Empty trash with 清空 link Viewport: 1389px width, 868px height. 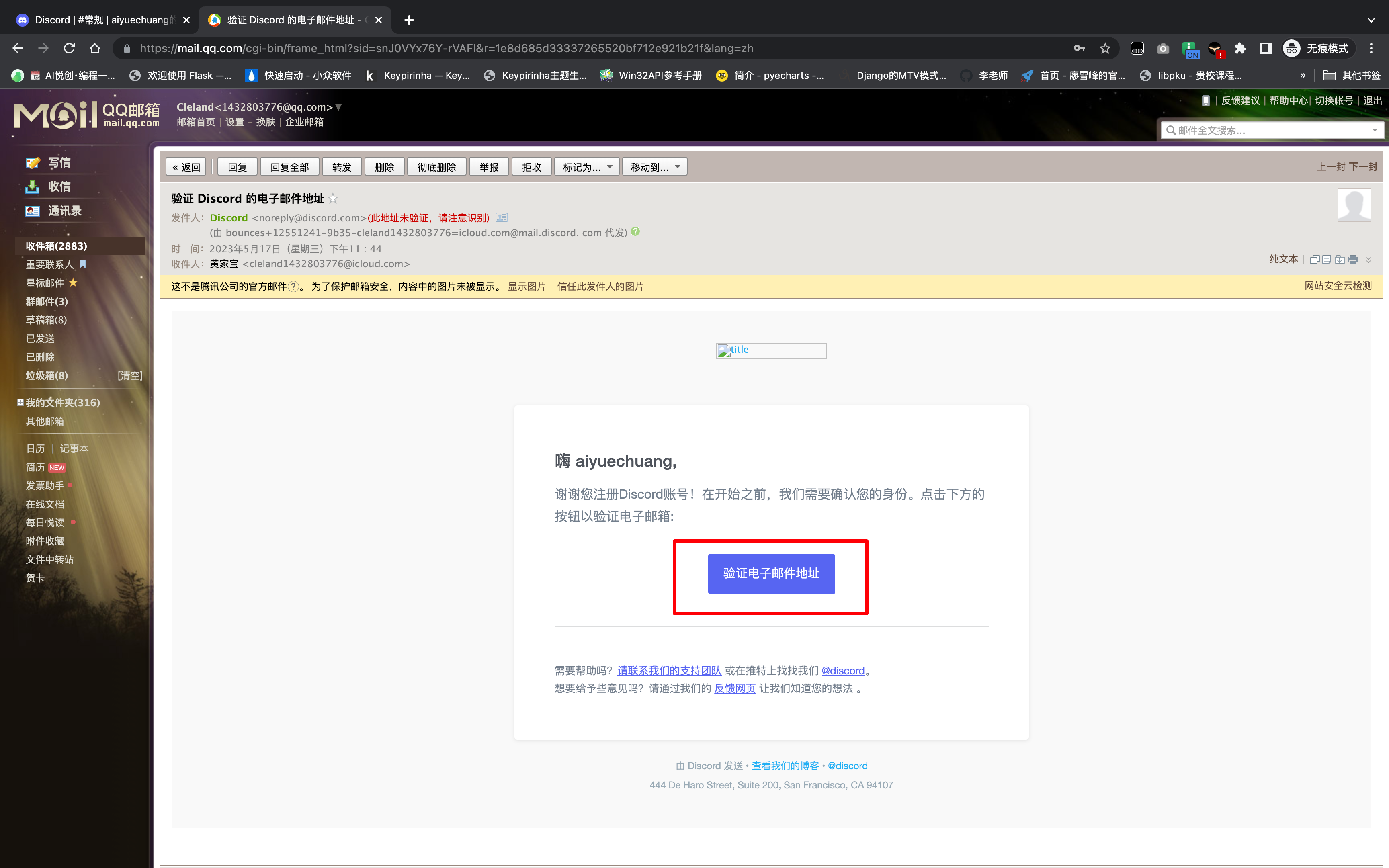130,375
